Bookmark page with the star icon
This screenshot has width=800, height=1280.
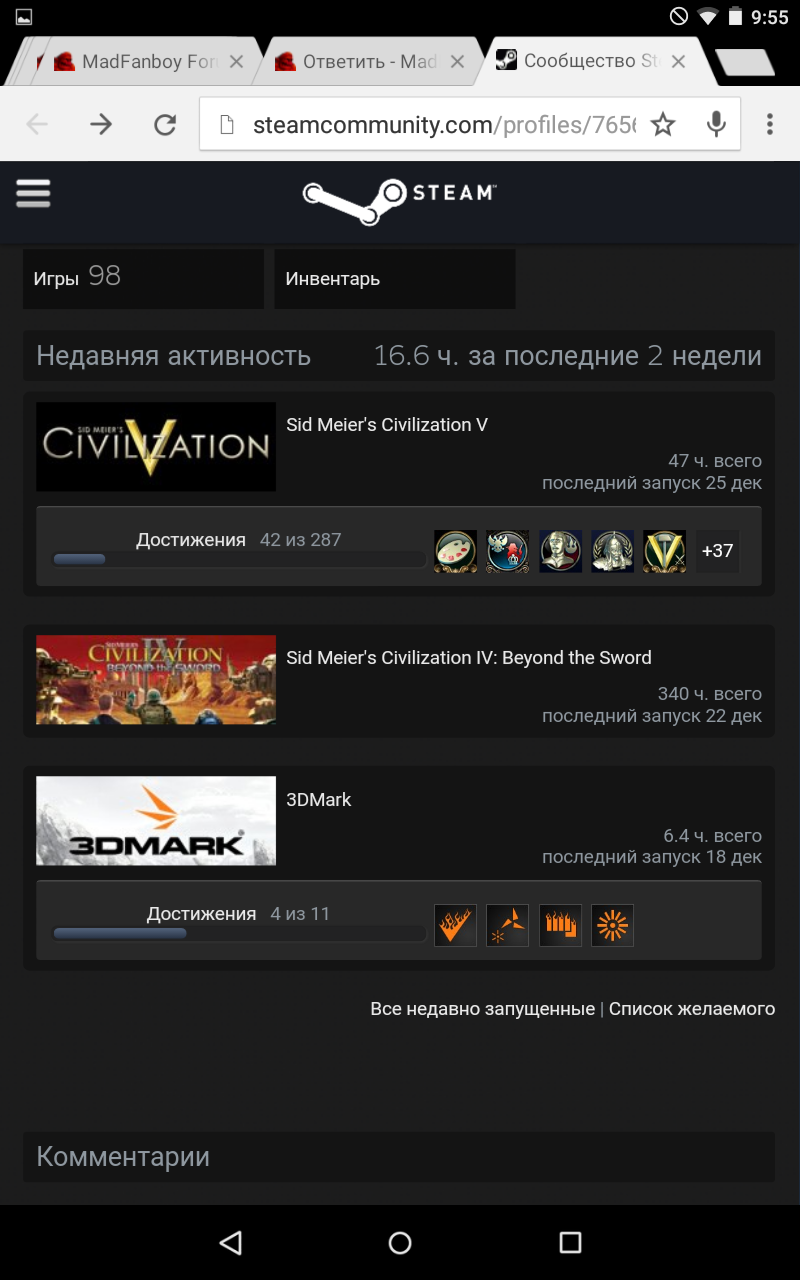[663, 124]
